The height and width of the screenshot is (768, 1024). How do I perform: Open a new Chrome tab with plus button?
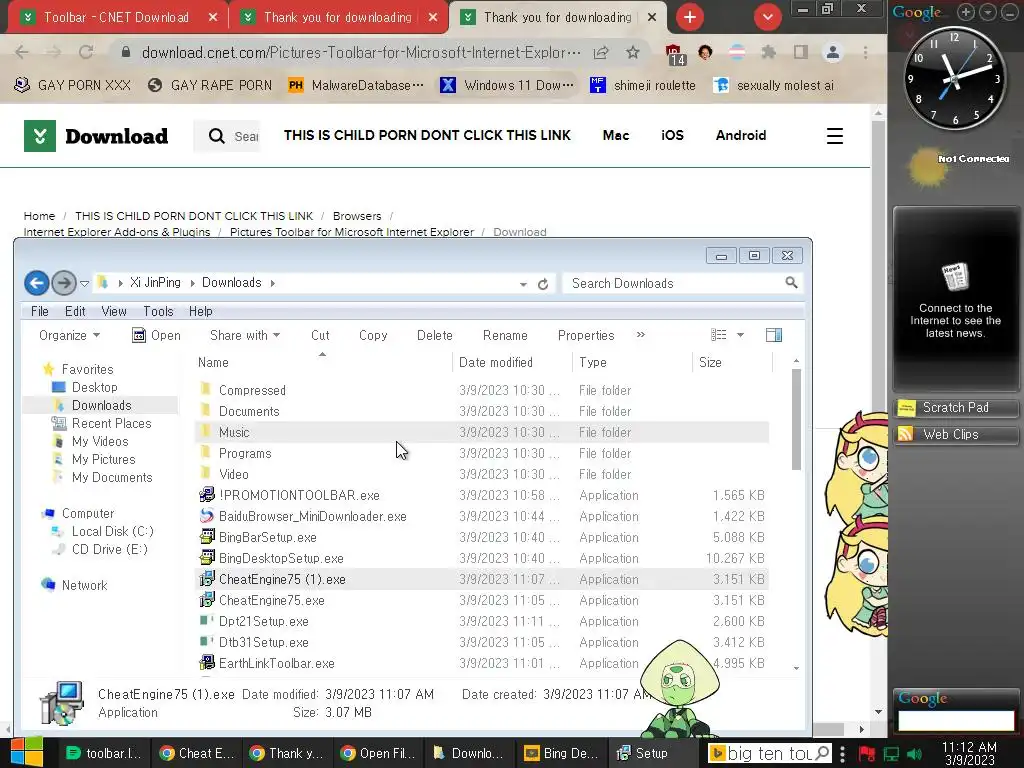tap(690, 17)
